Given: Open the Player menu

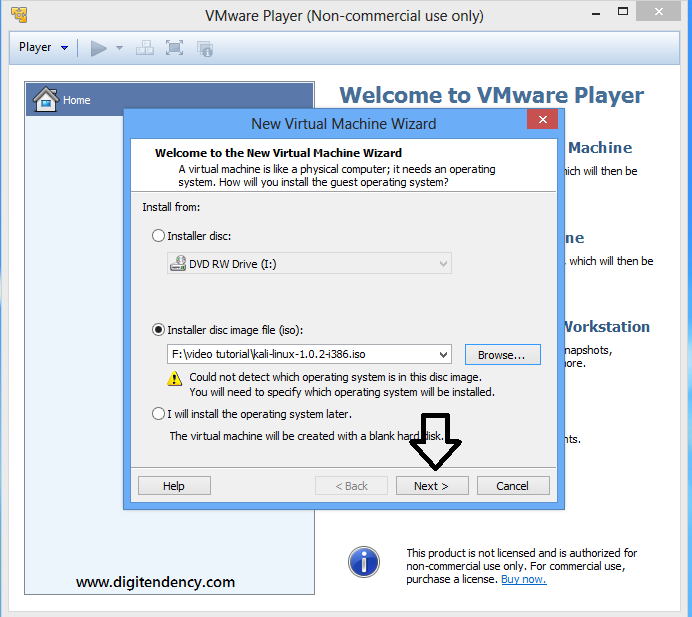Looking at the screenshot, I should 43,47.
